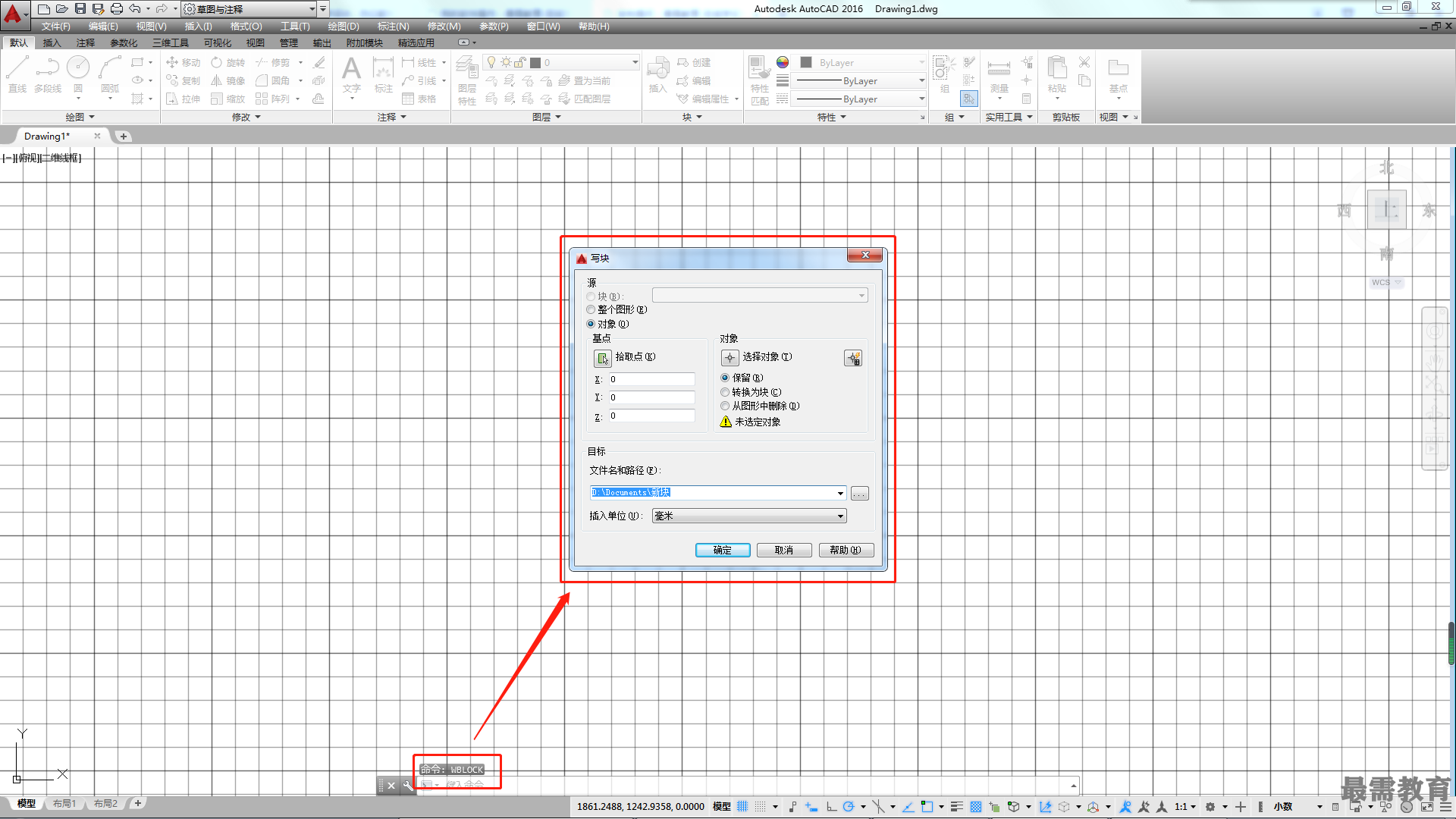Viewport: 1456px width, 819px height.
Task: Click Create block (创建) button
Action: pyautogui.click(x=694, y=62)
